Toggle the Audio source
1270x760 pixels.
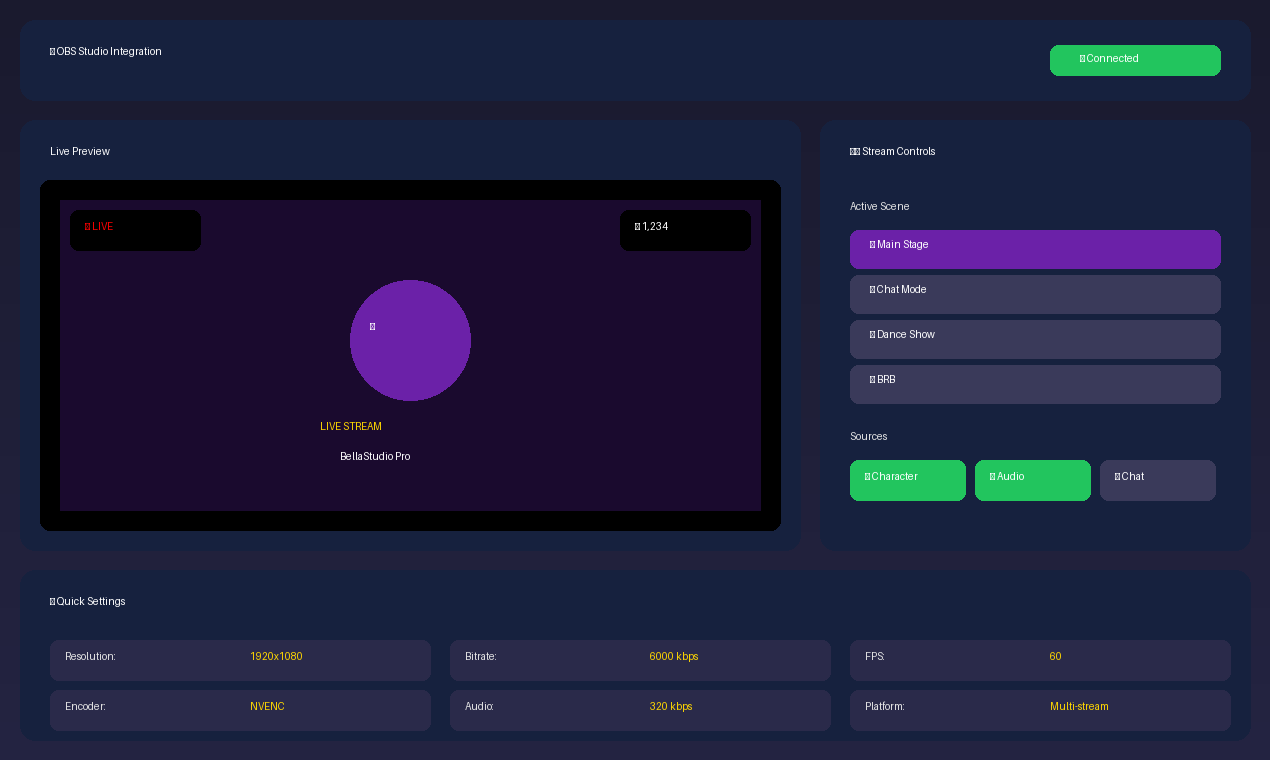1032,480
